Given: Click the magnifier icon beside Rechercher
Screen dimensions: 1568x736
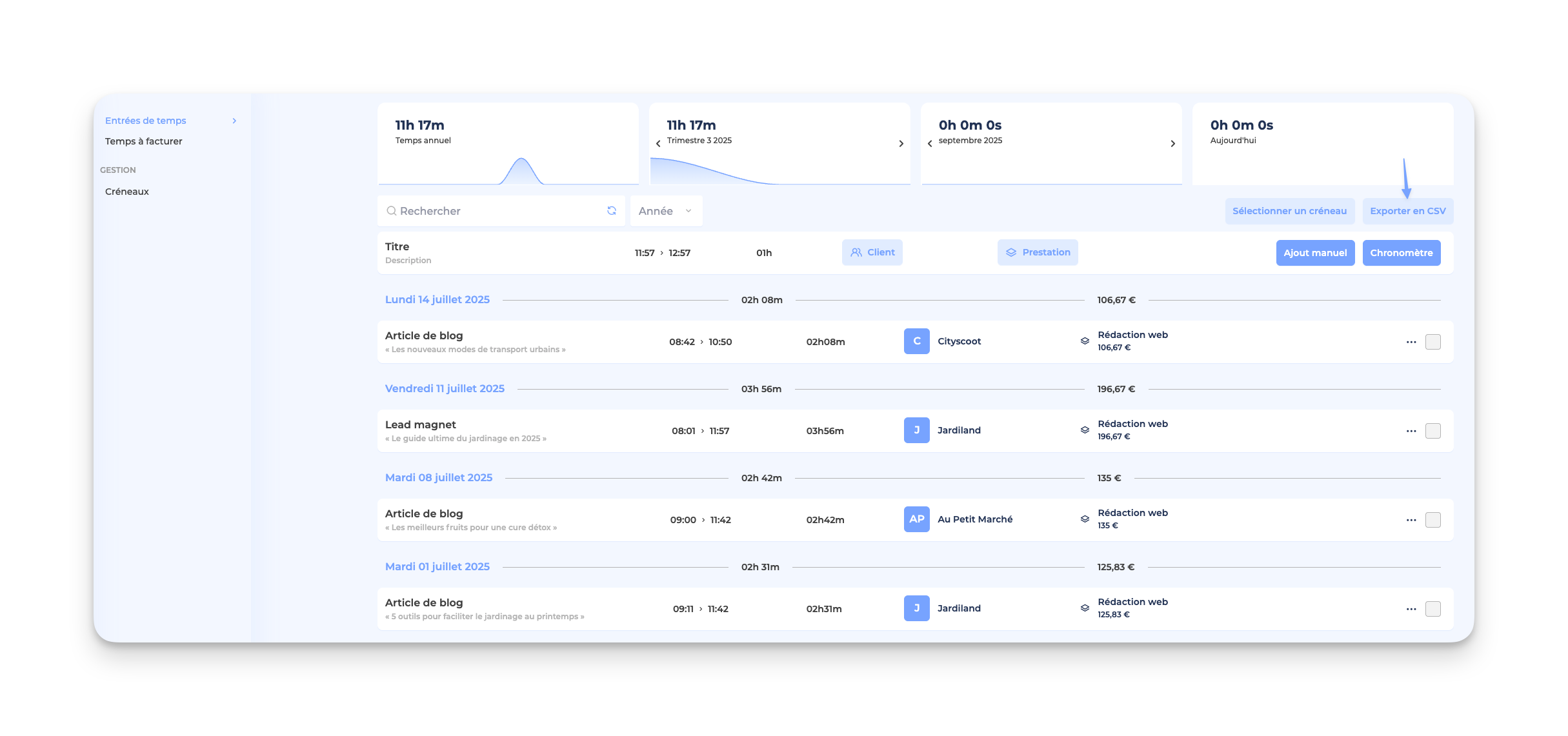Looking at the screenshot, I should 391,211.
